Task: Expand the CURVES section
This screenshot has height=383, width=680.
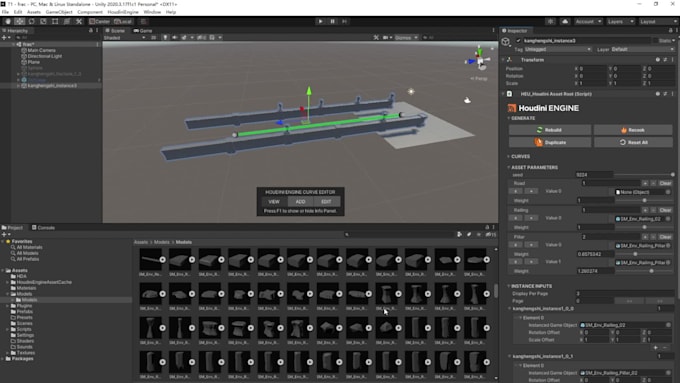Action: (x=520, y=157)
